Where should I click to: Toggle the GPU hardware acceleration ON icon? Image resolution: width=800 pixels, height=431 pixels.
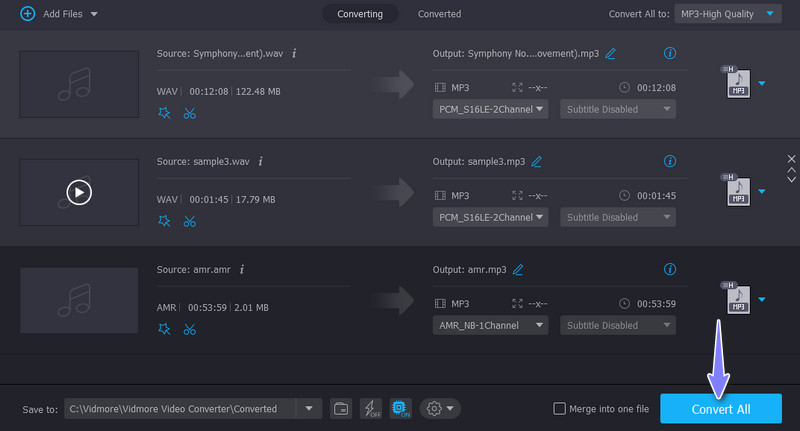[400, 408]
